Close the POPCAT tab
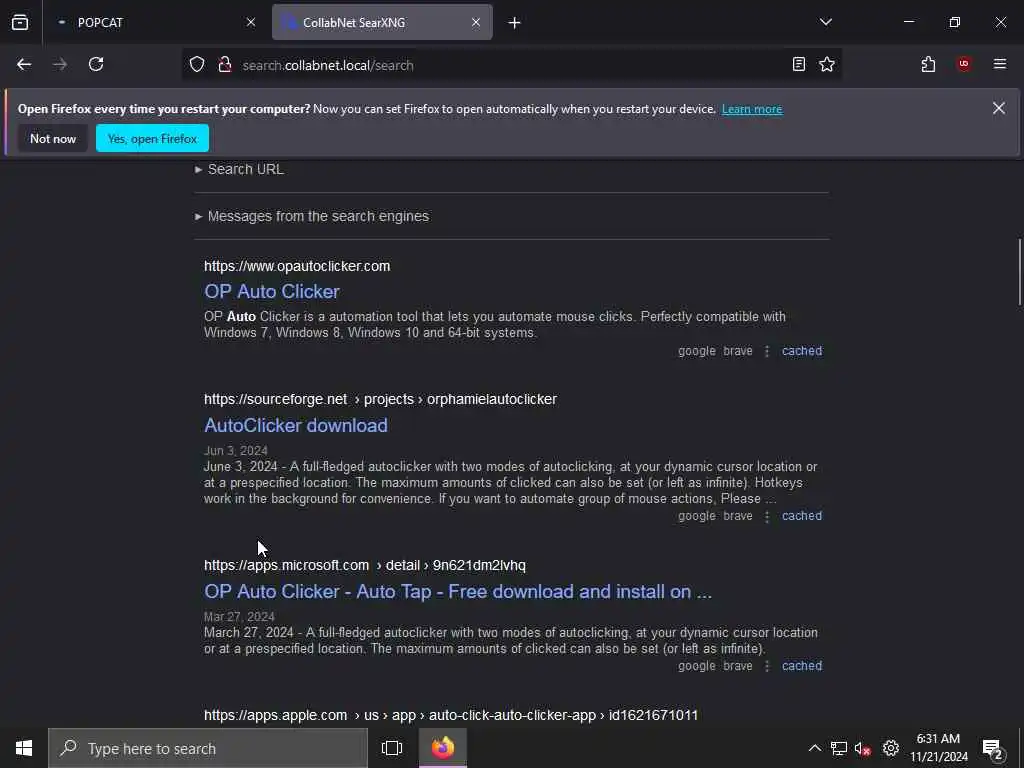The height and width of the screenshot is (768, 1024). 251,22
